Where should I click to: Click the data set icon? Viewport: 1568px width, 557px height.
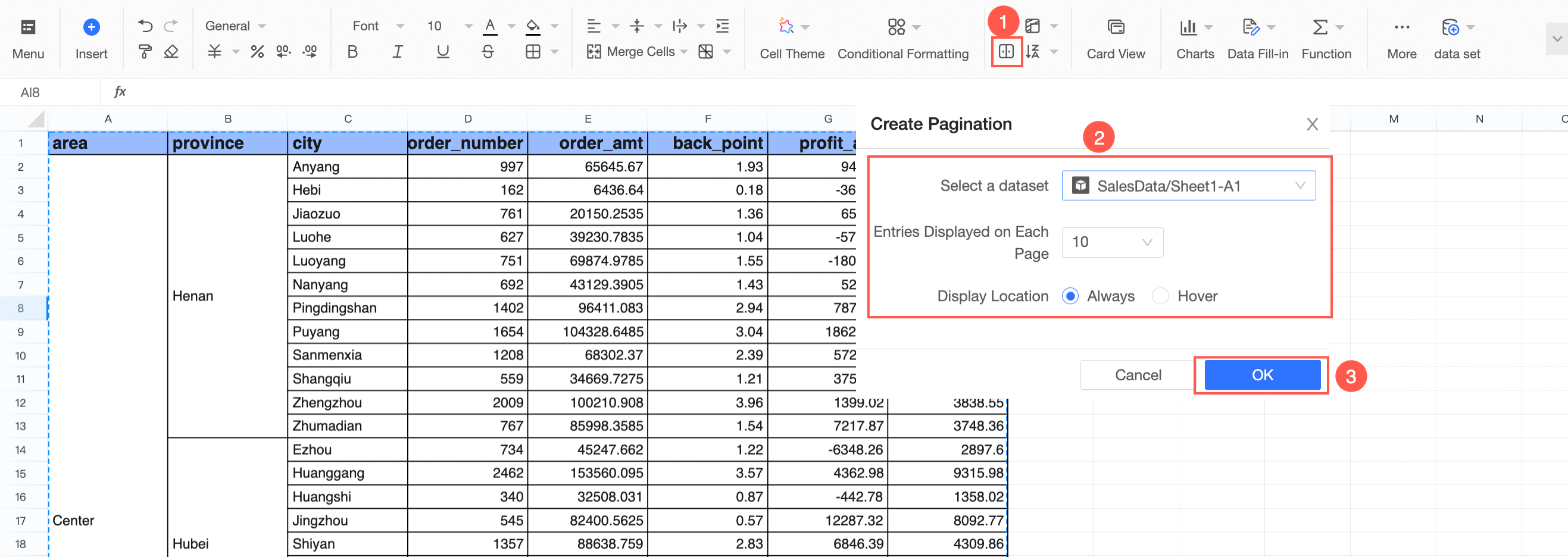[1451, 27]
